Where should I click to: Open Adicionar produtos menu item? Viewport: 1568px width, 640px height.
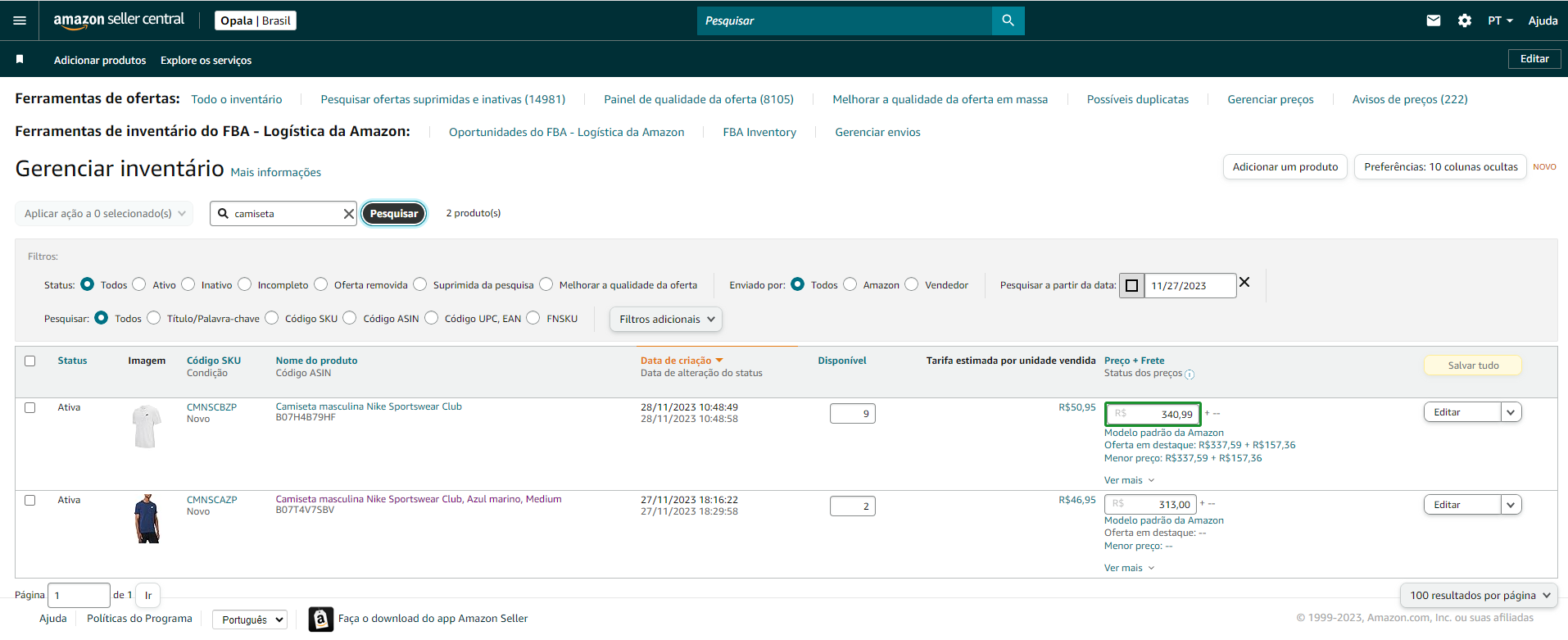(x=100, y=60)
